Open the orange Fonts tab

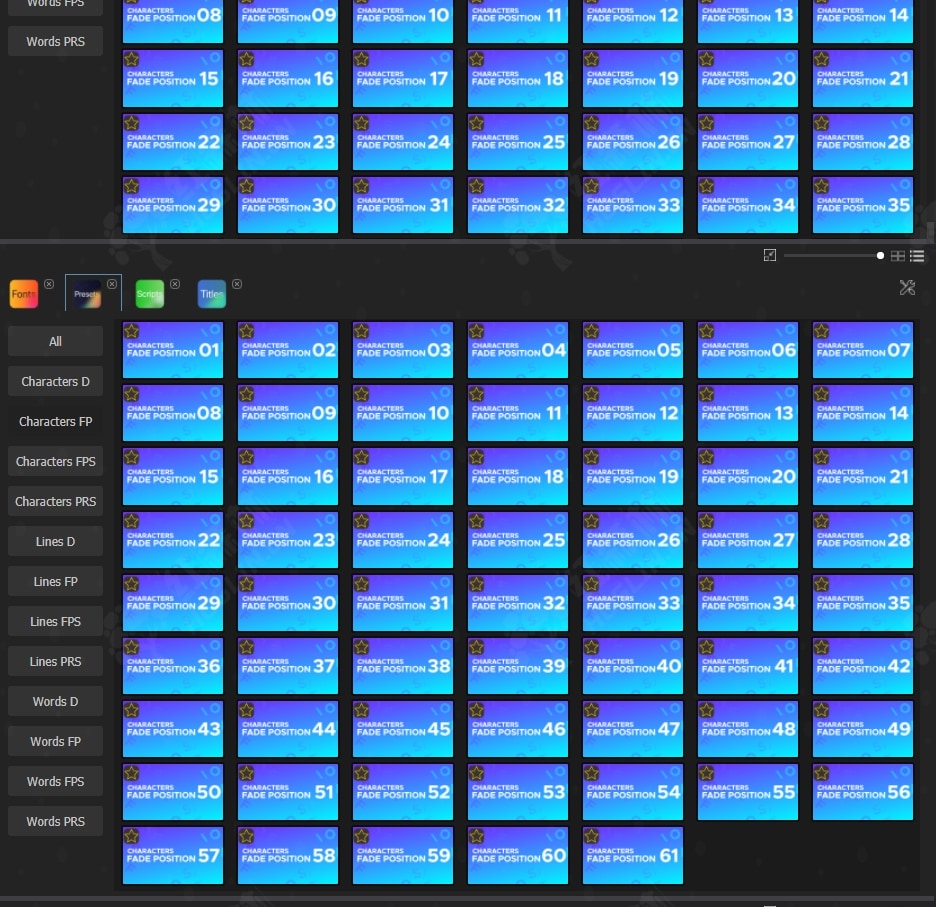pyautogui.click(x=24, y=294)
